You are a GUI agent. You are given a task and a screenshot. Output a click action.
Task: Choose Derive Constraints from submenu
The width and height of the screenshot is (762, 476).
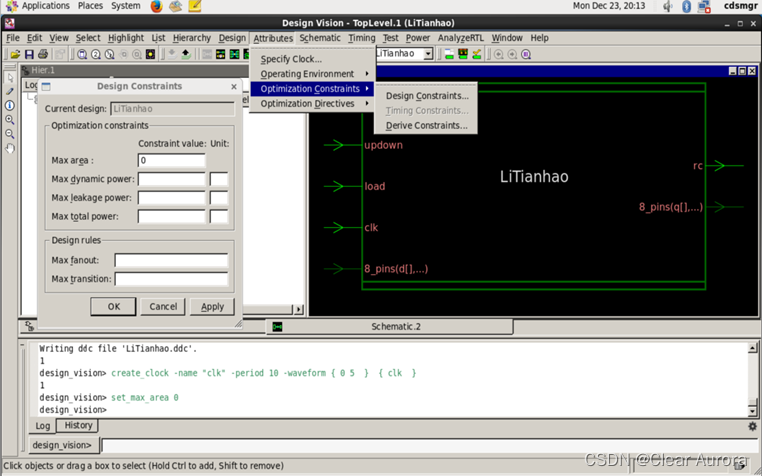pos(426,126)
